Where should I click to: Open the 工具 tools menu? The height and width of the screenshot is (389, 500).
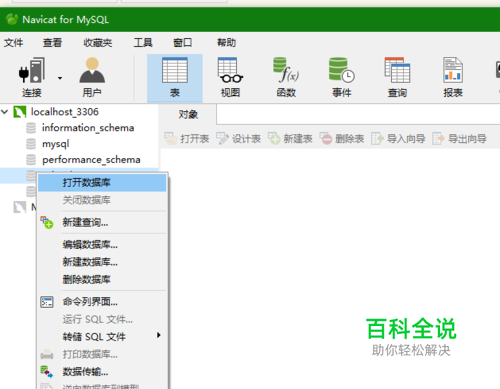(143, 43)
